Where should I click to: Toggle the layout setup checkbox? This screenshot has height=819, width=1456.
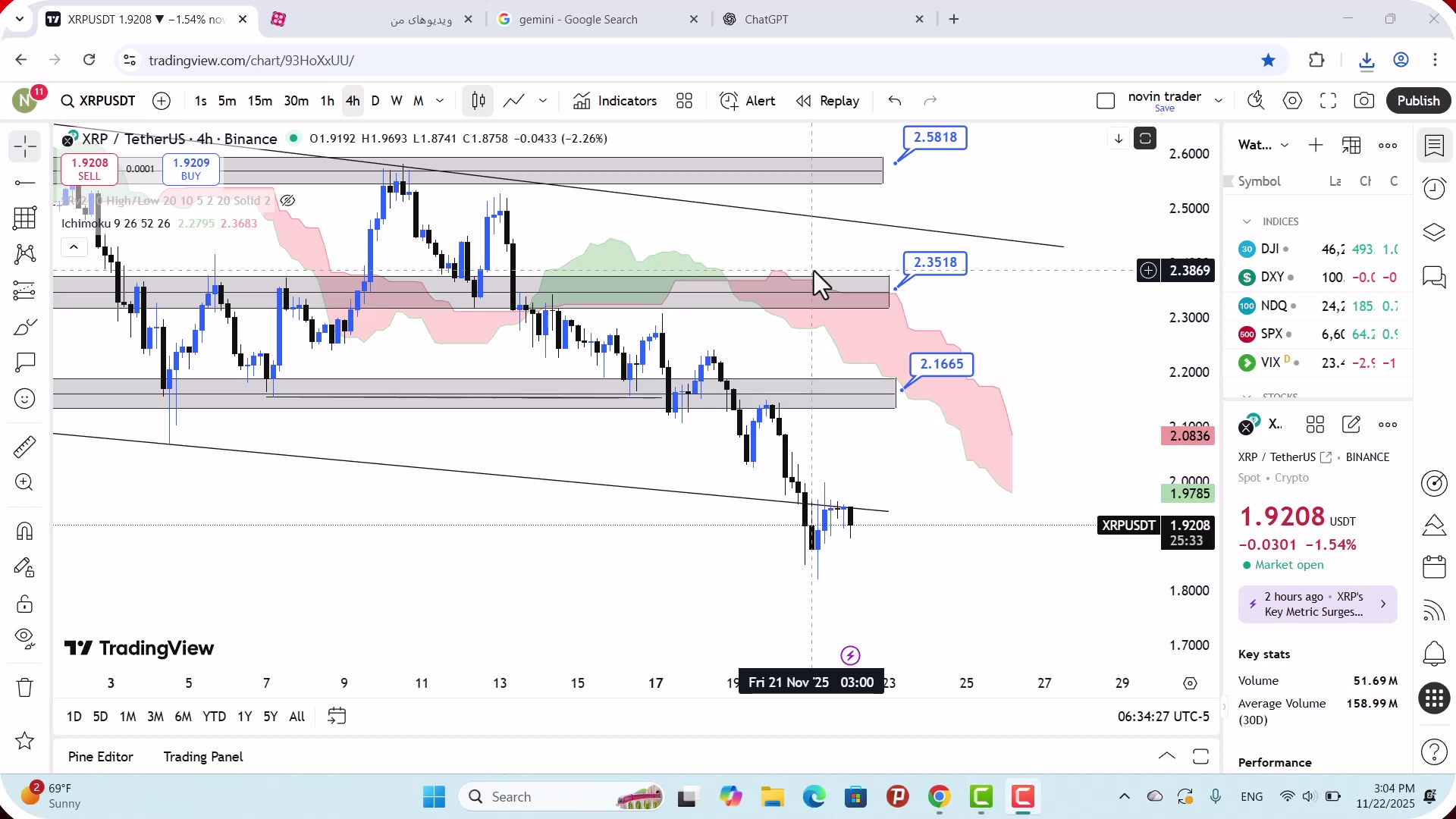tap(1106, 101)
